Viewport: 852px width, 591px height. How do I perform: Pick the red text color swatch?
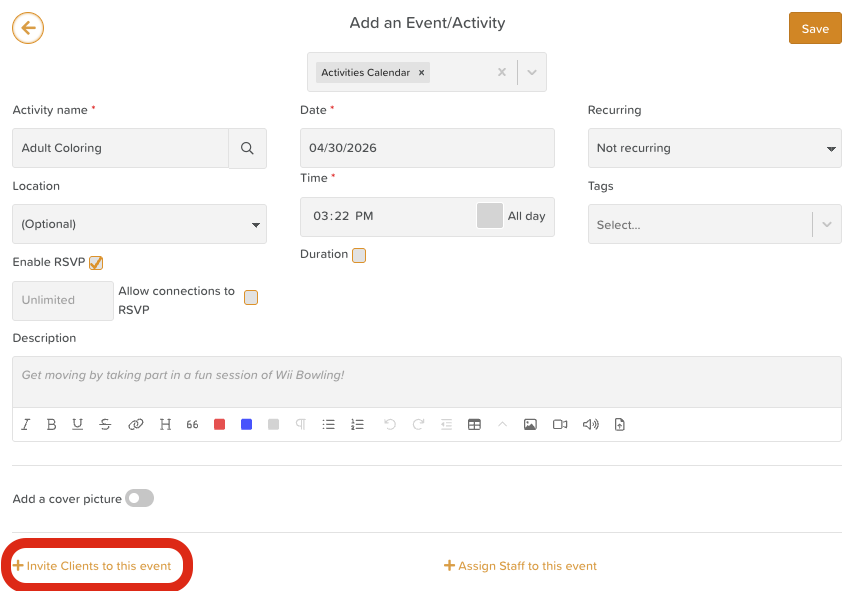click(x=220, y=424)
